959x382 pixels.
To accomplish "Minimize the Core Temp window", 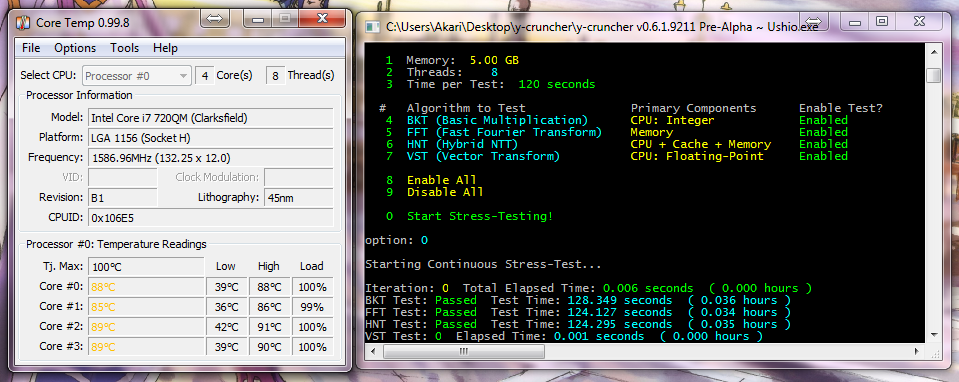I will (x=257, y=18).
